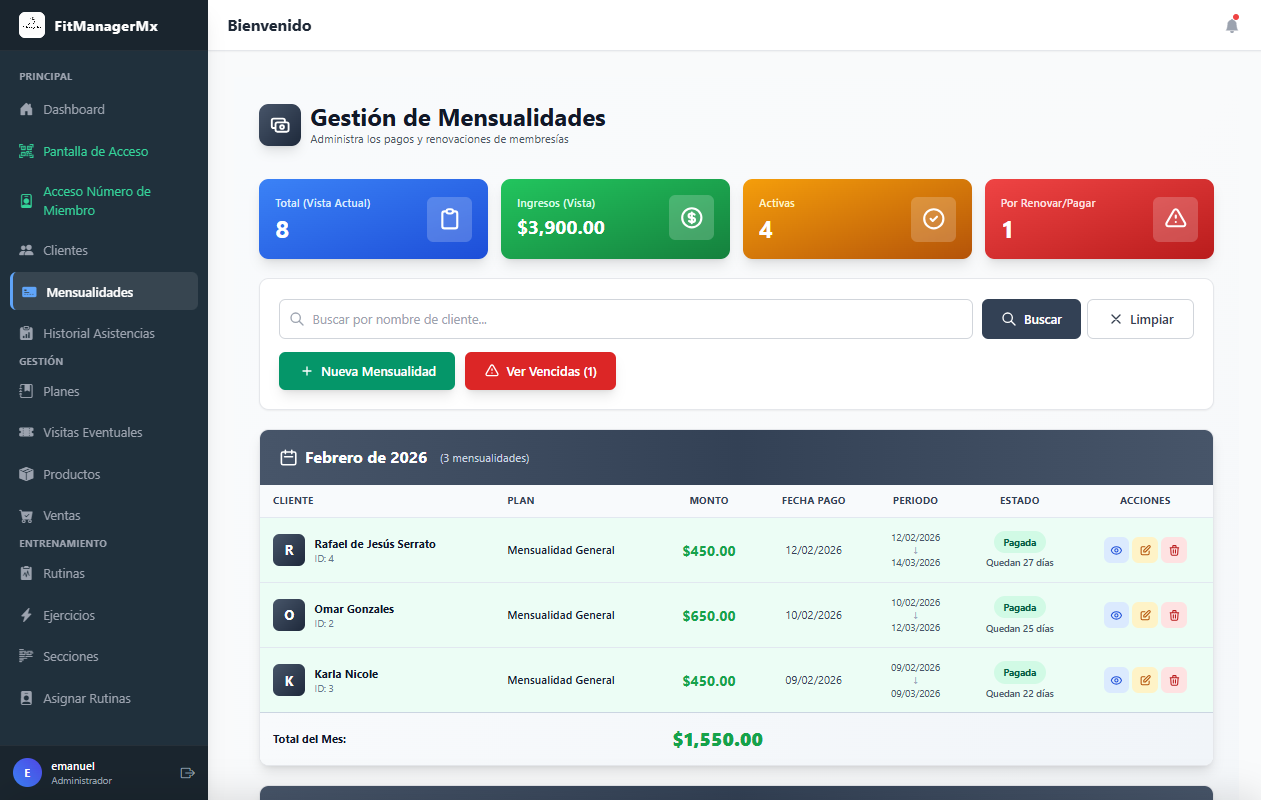This screenshot has width=1261, height=800.
Task: Navigate to Historial Asistencias
Action: pyautogui.click(x=98, y=333)
